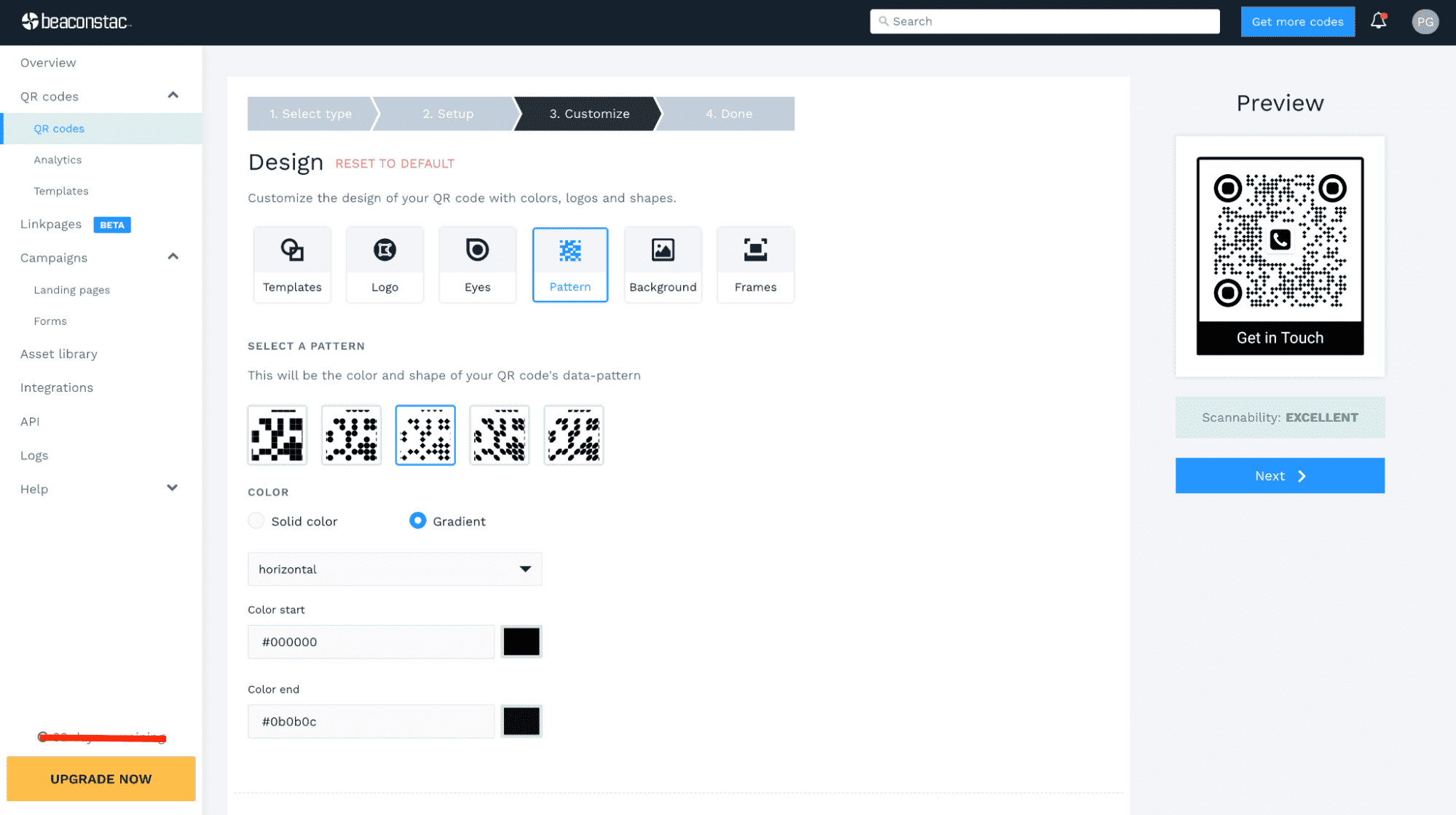The height and width of the screenshot is (815, 1456).
Task: Select the fifth QR dot pattern
Action: point(573,434)
